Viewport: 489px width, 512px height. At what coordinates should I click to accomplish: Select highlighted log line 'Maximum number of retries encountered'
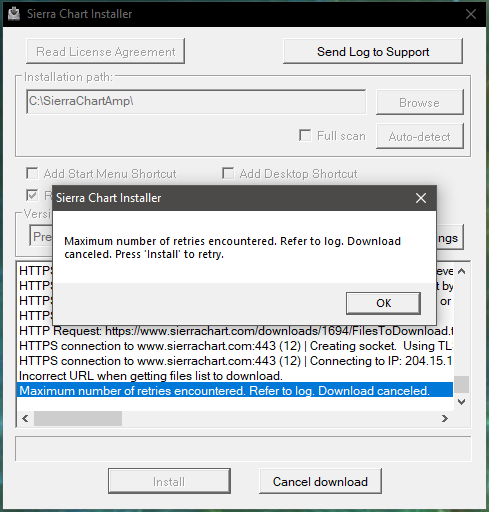(235, 390)
